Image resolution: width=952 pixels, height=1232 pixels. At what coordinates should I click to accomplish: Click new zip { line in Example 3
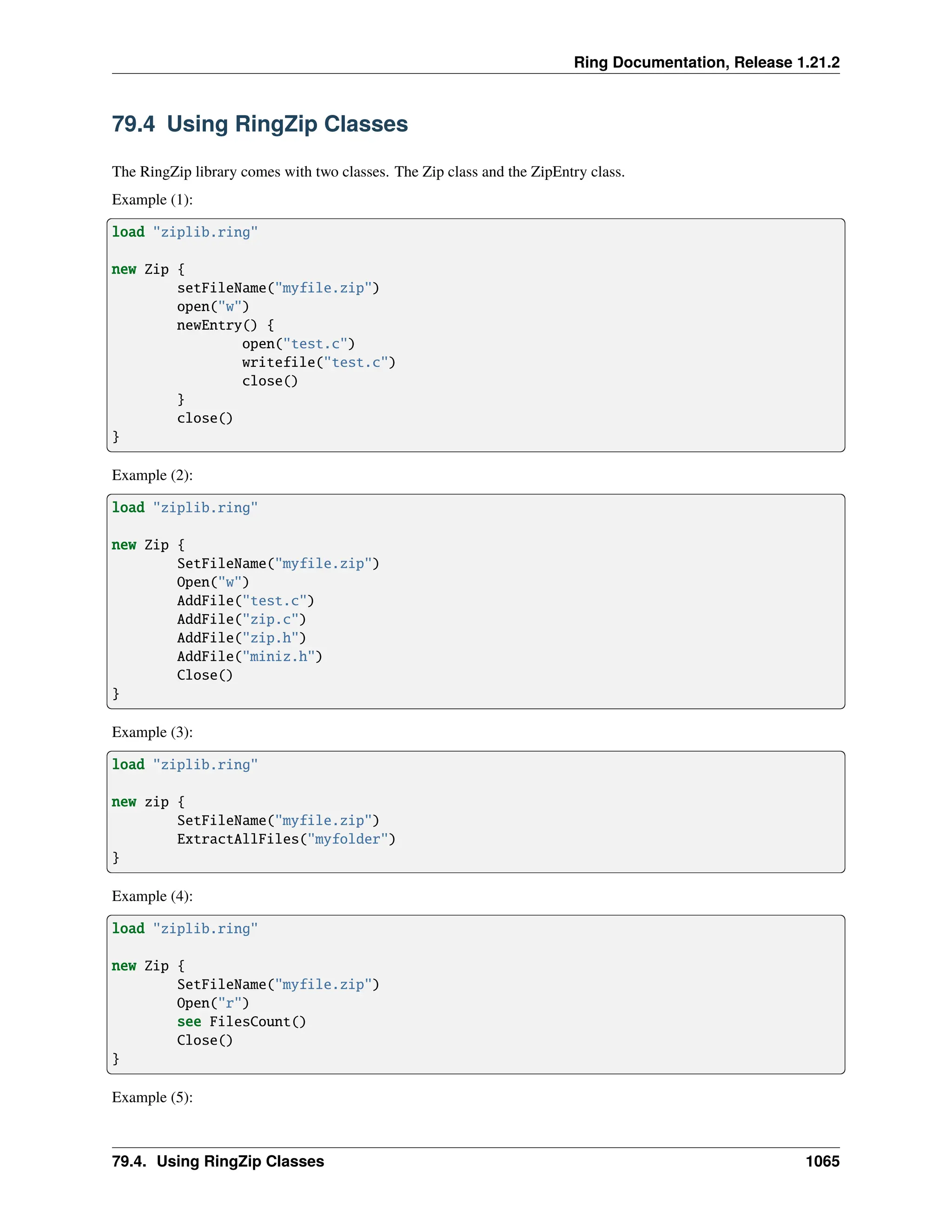point(148,802)
